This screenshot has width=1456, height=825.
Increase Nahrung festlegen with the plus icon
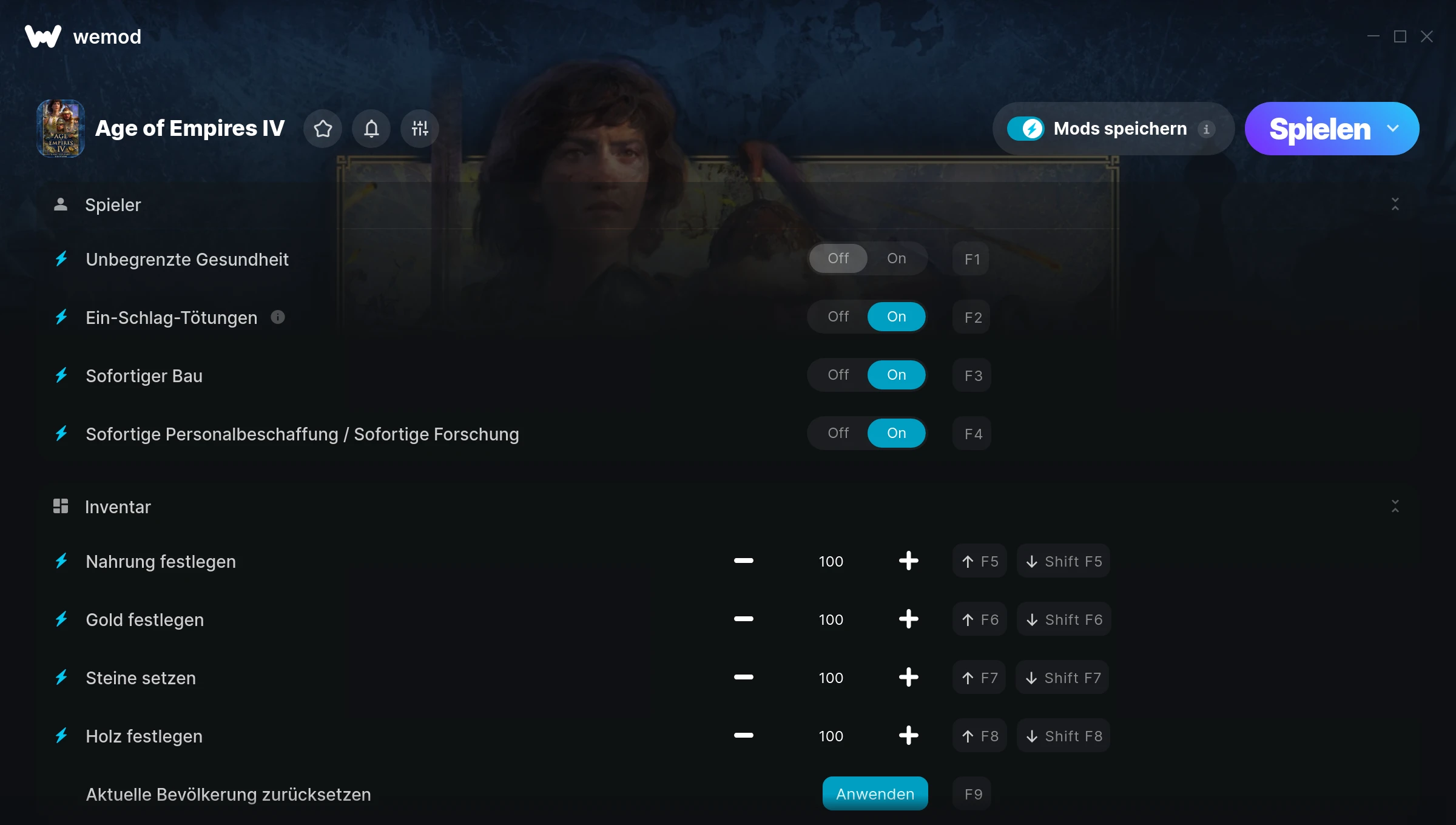pyautogui.click(x=908, y=561)
